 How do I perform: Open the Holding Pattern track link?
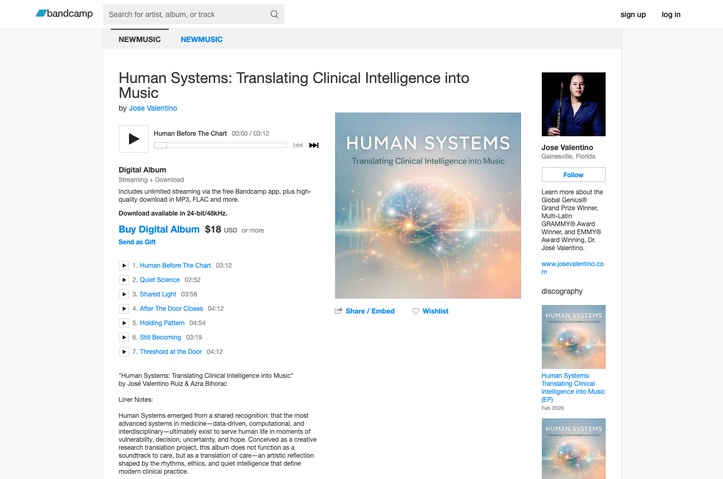(162, 323)
